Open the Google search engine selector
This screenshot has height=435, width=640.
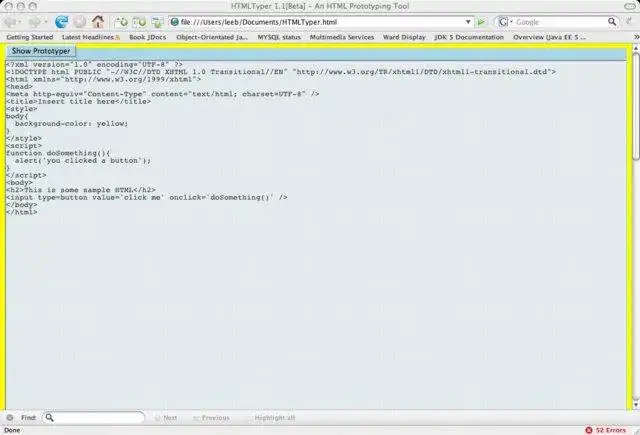click(x=505, y=22)
